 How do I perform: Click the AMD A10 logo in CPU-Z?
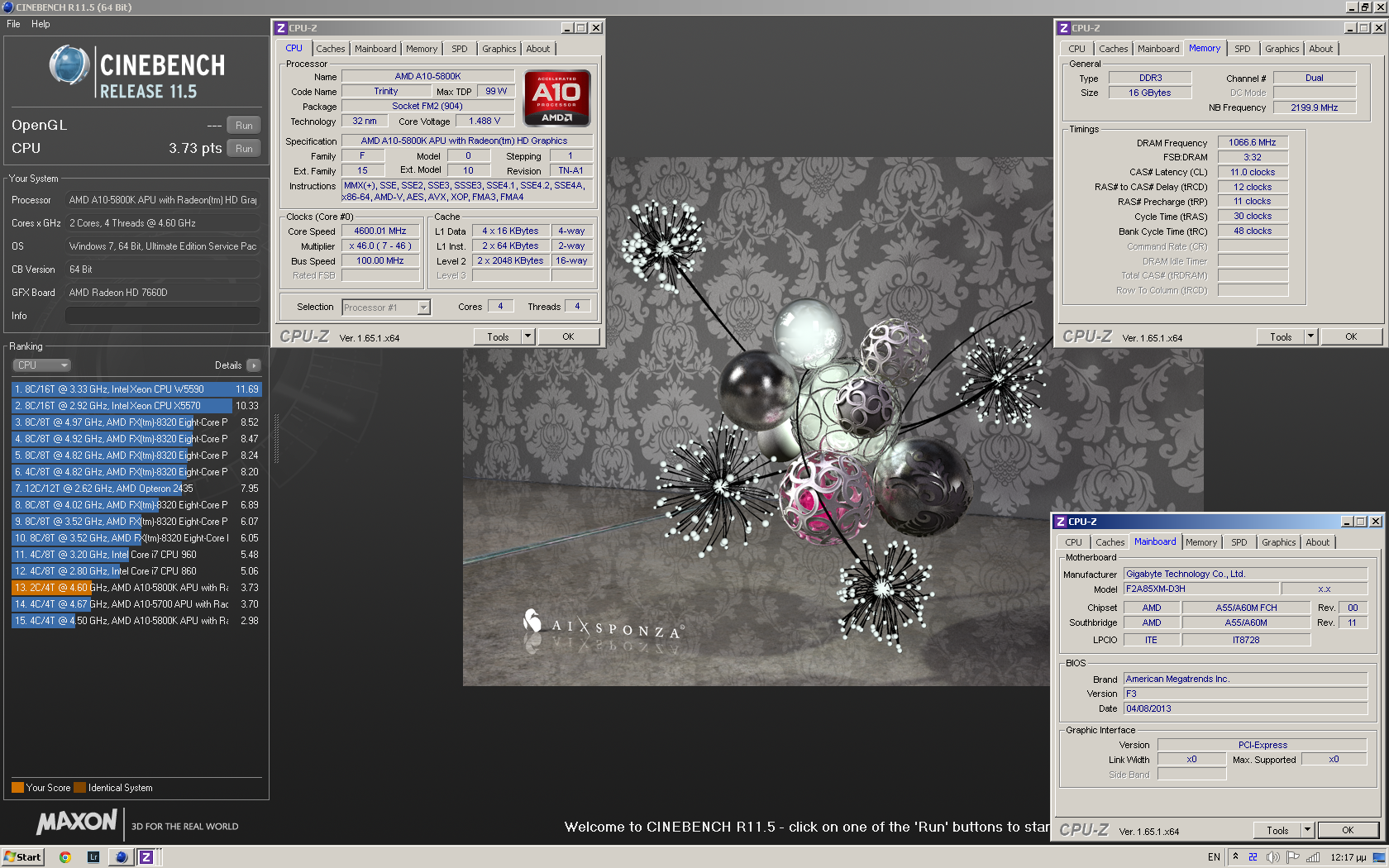pos(557,98)
